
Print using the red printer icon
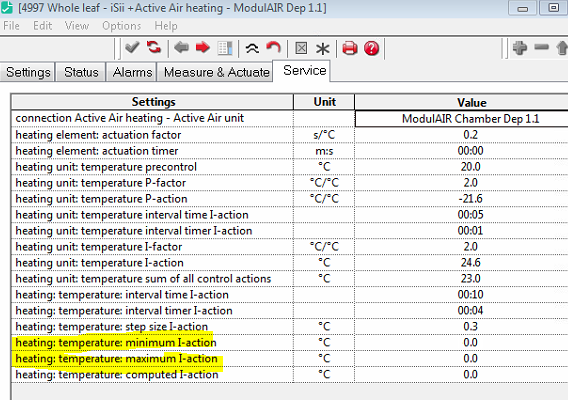350,48
